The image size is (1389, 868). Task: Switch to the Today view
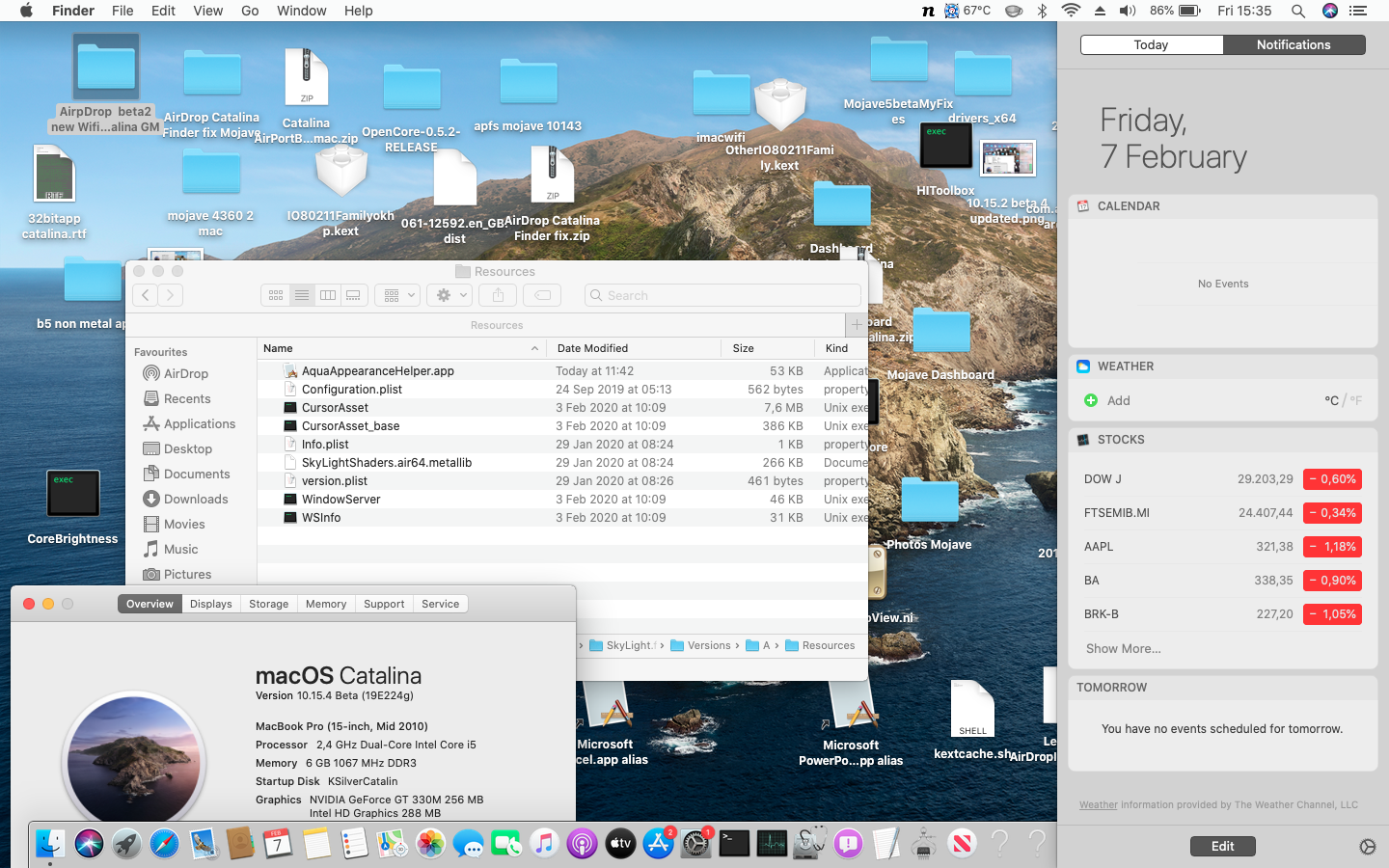(x=1151, y=44)
